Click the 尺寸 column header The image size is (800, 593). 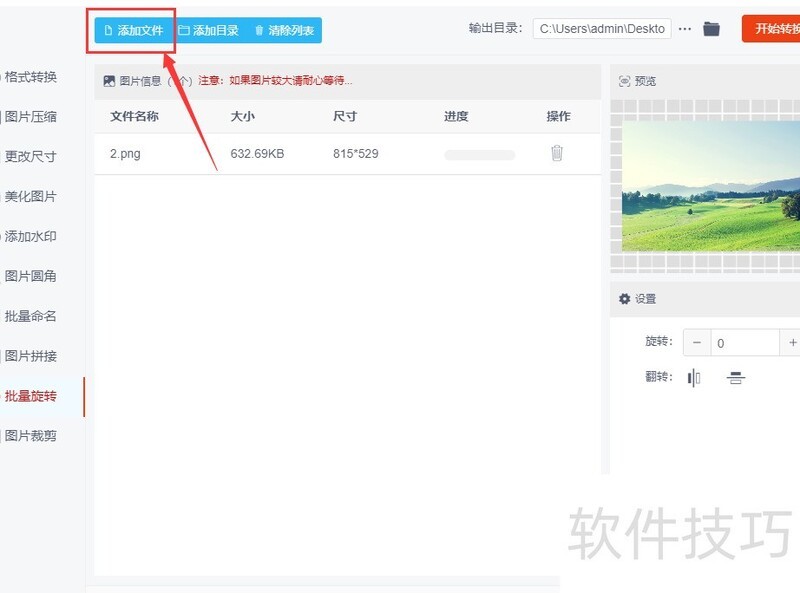click(345, 116)
